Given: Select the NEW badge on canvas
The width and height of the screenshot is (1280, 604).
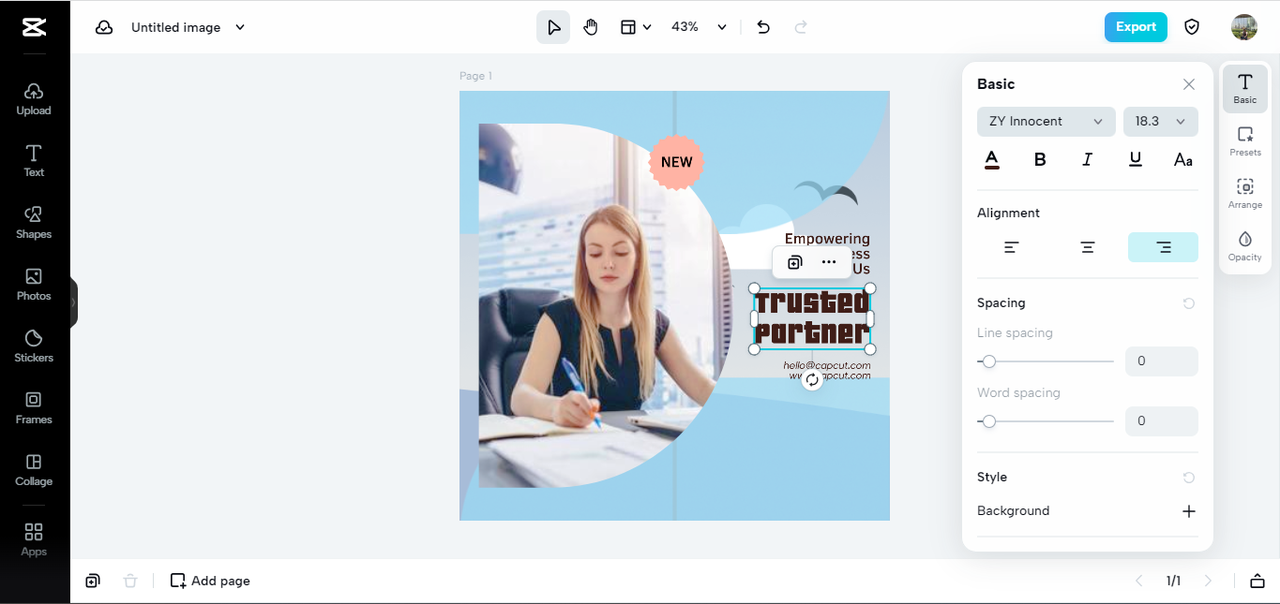Looking at the screenshot, I should (x=677, y=162).
